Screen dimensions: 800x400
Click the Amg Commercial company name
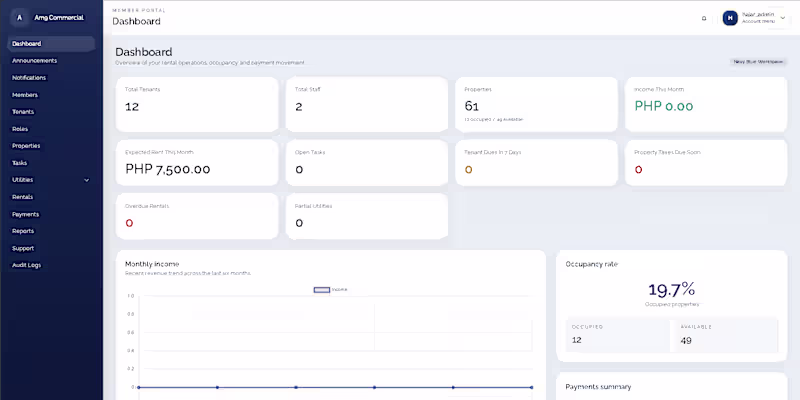[59, 17]
